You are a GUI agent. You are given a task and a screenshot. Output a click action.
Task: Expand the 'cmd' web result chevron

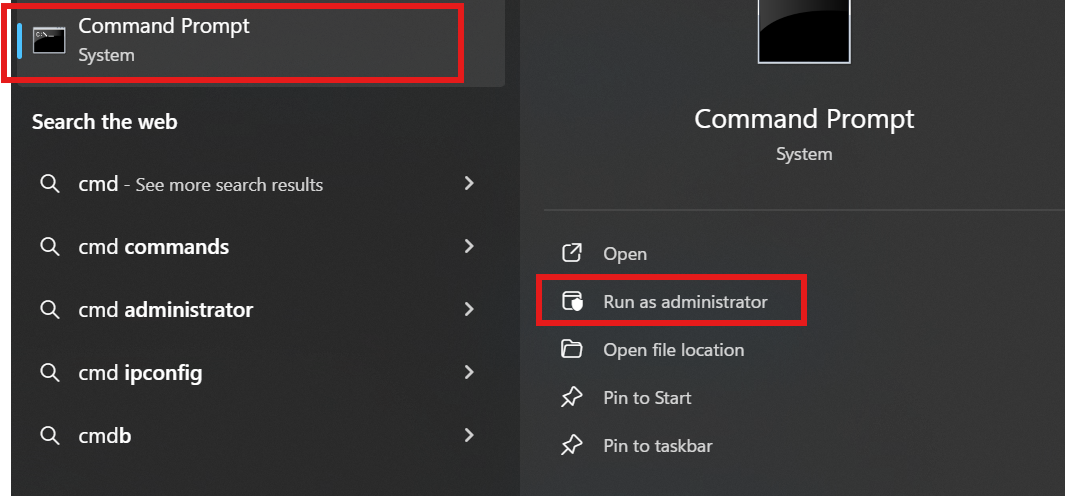pos(469,183)
